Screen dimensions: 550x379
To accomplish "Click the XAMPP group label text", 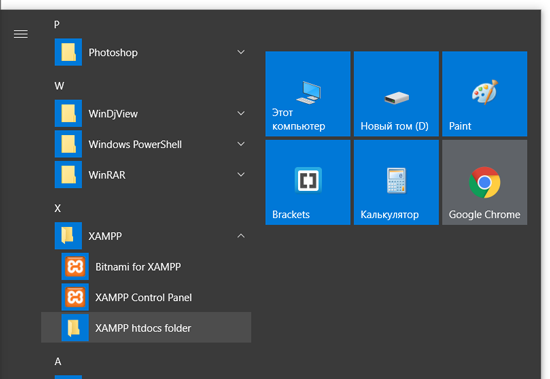I will pos(105,236).
